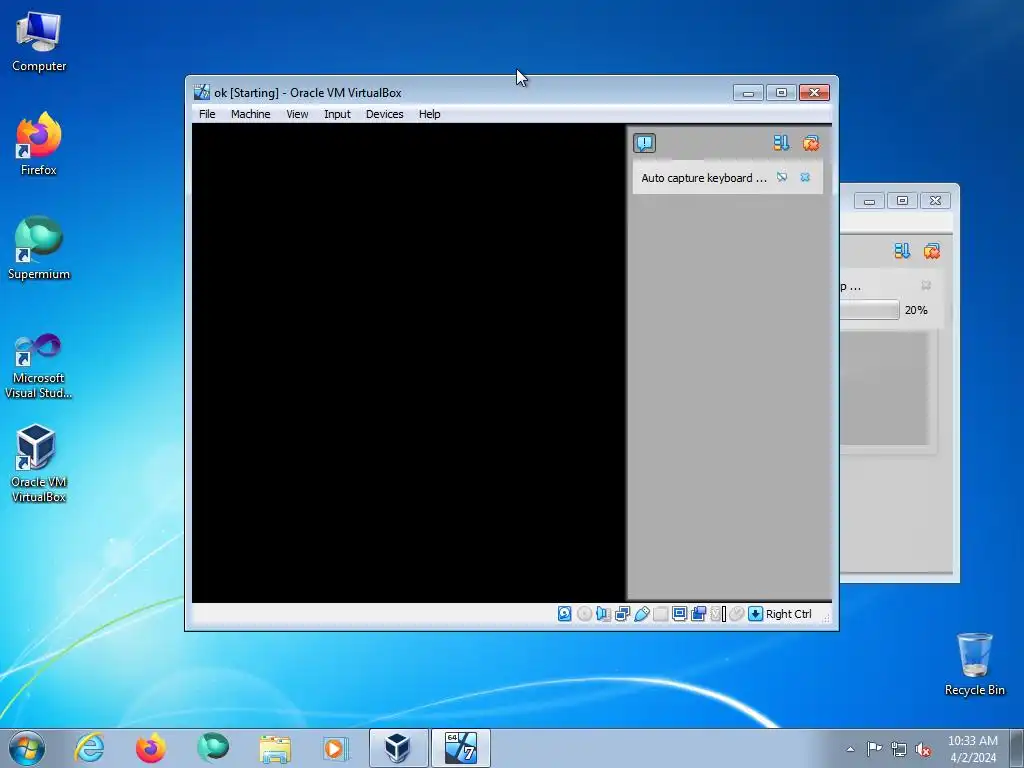Dismiss the Auto capture keyboard notification
The image size is (1024, 768).
[805, 177]
